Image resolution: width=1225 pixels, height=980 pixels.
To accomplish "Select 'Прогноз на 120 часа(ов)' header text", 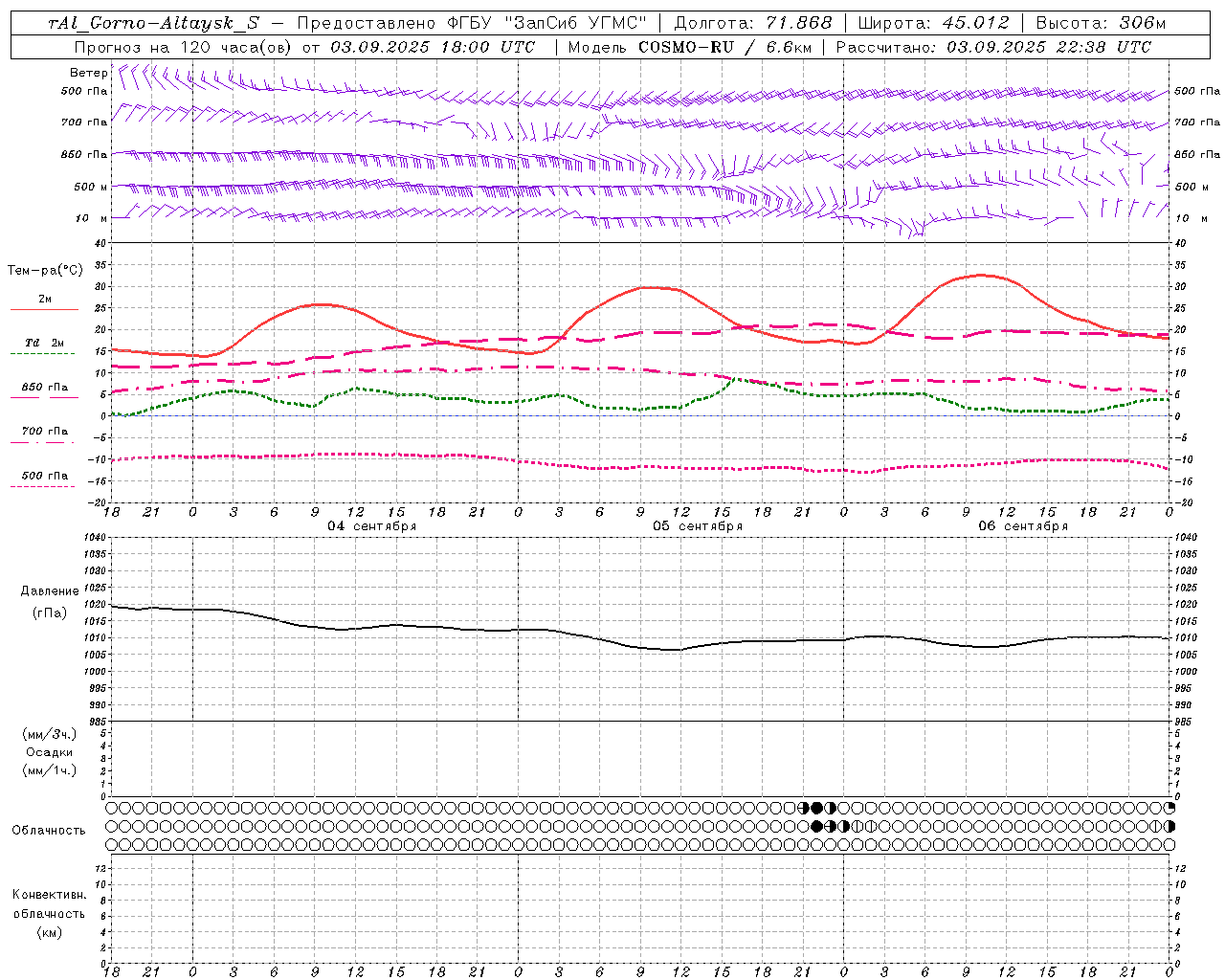I will (184, 47).
